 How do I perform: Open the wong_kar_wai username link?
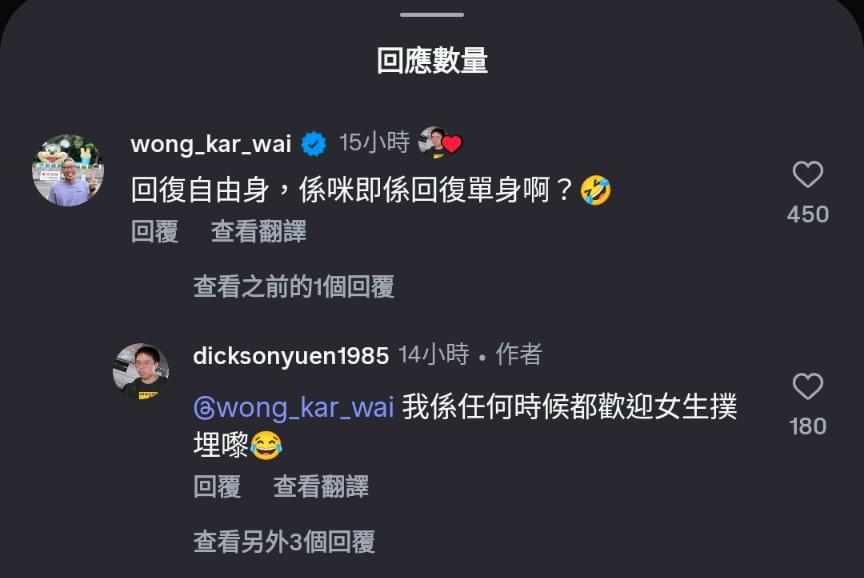coord(211,144)
